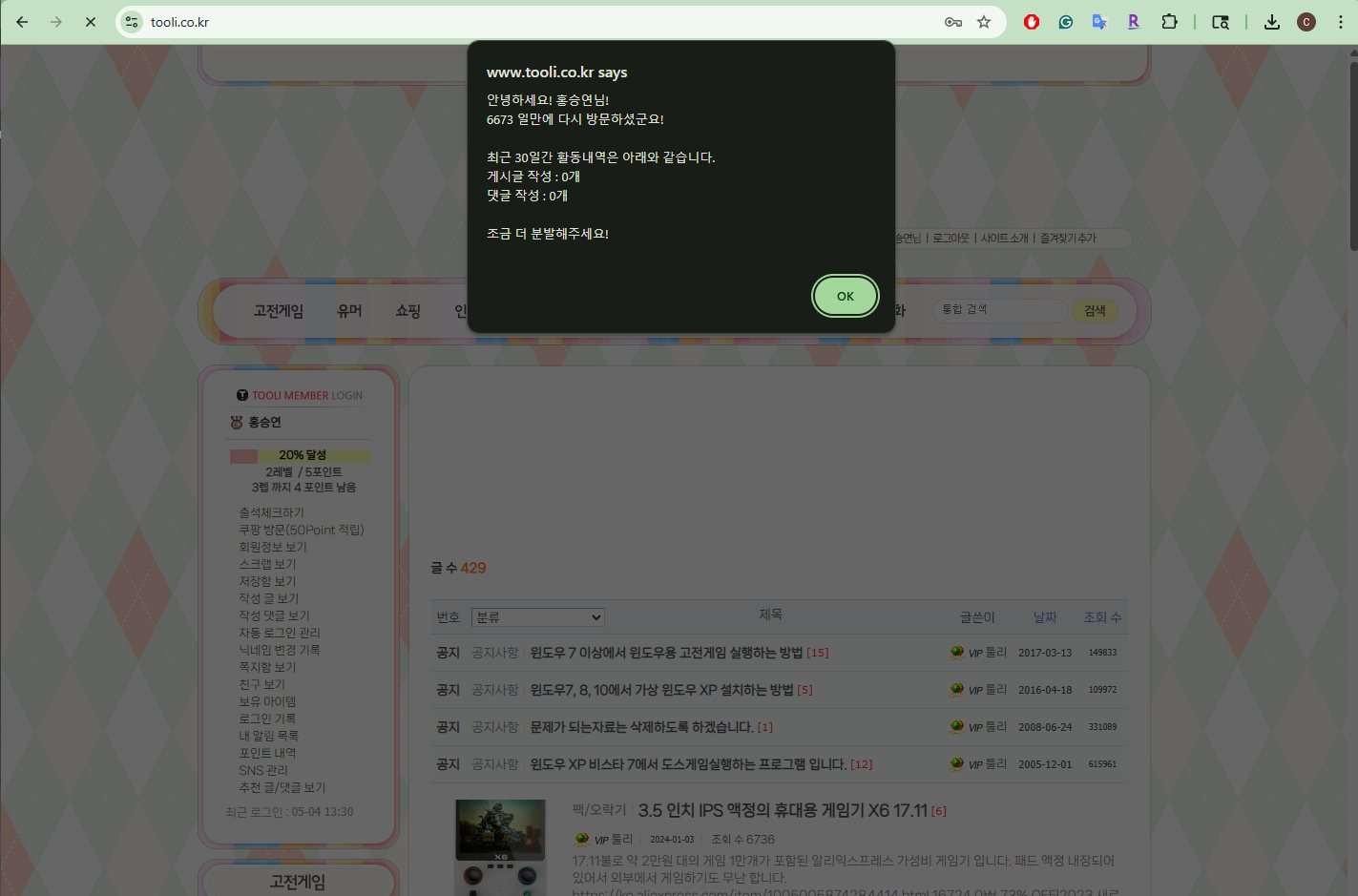Open the X6 game console post thumbnail

501,847
